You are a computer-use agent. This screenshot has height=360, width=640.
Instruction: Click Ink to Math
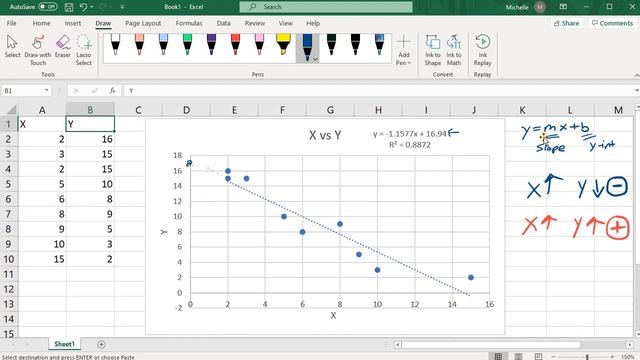coord(453,50)
